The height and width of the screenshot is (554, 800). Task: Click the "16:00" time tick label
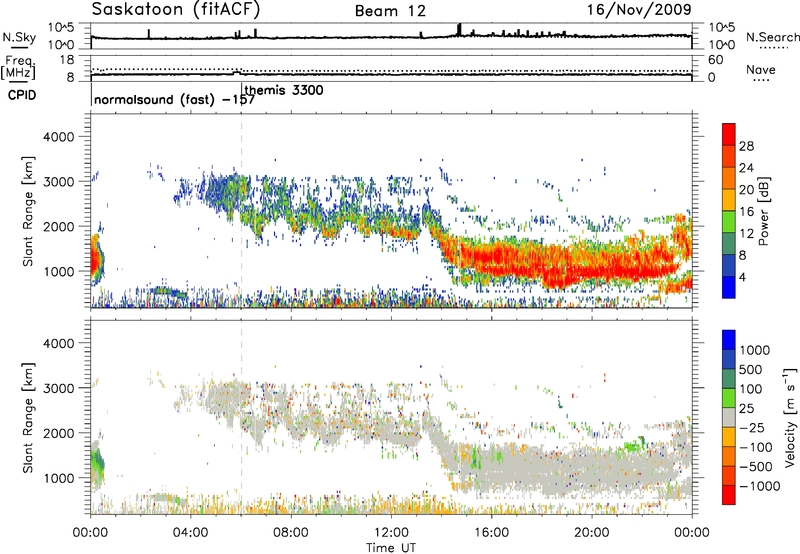[x=491, y=533]
